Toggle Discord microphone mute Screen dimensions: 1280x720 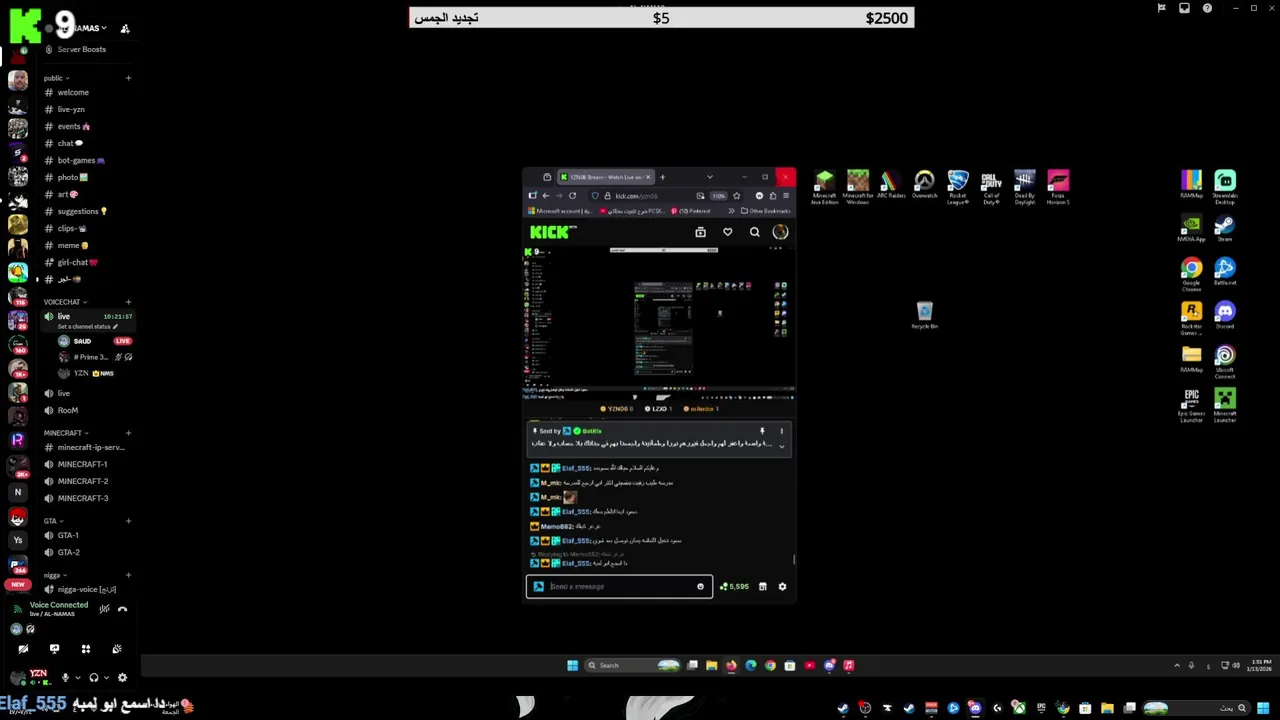click(x=65, y=678)
